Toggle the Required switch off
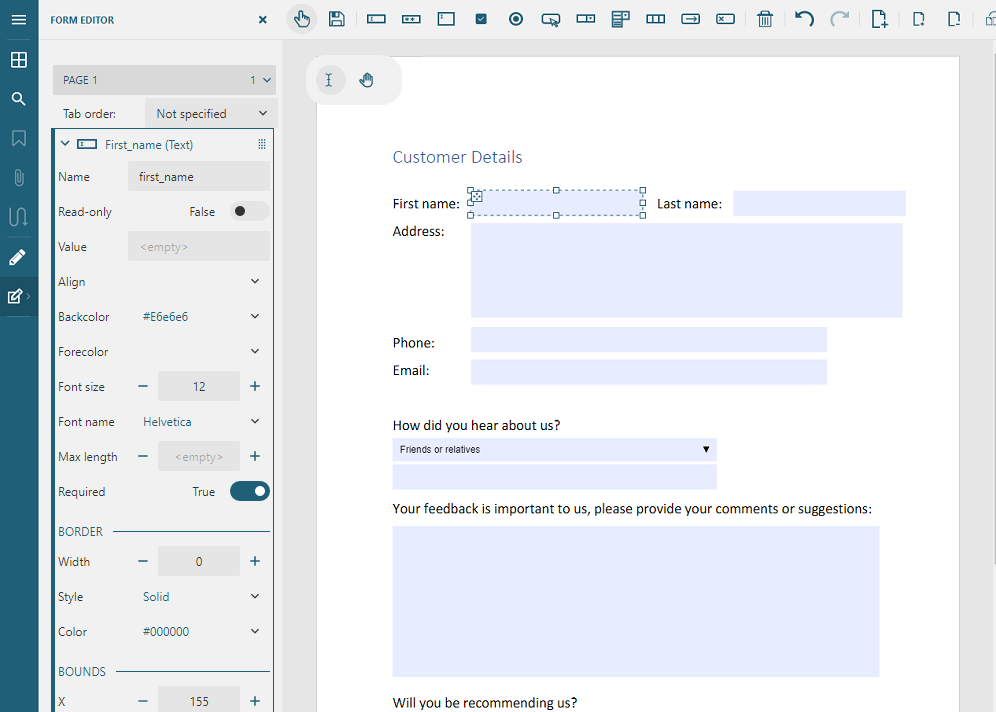Screen dimensions: 996x712 pos(250,492)
